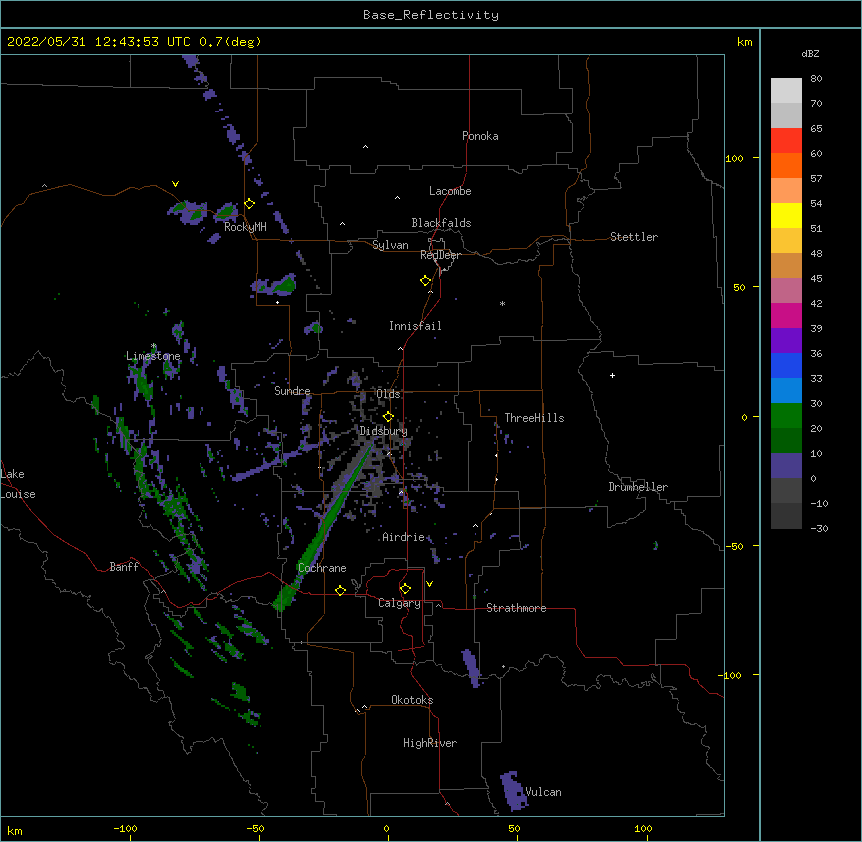Select the purple 10 dBZ color swatch
The height and width of the screenshot is (842, 862).
click(786, 466)
